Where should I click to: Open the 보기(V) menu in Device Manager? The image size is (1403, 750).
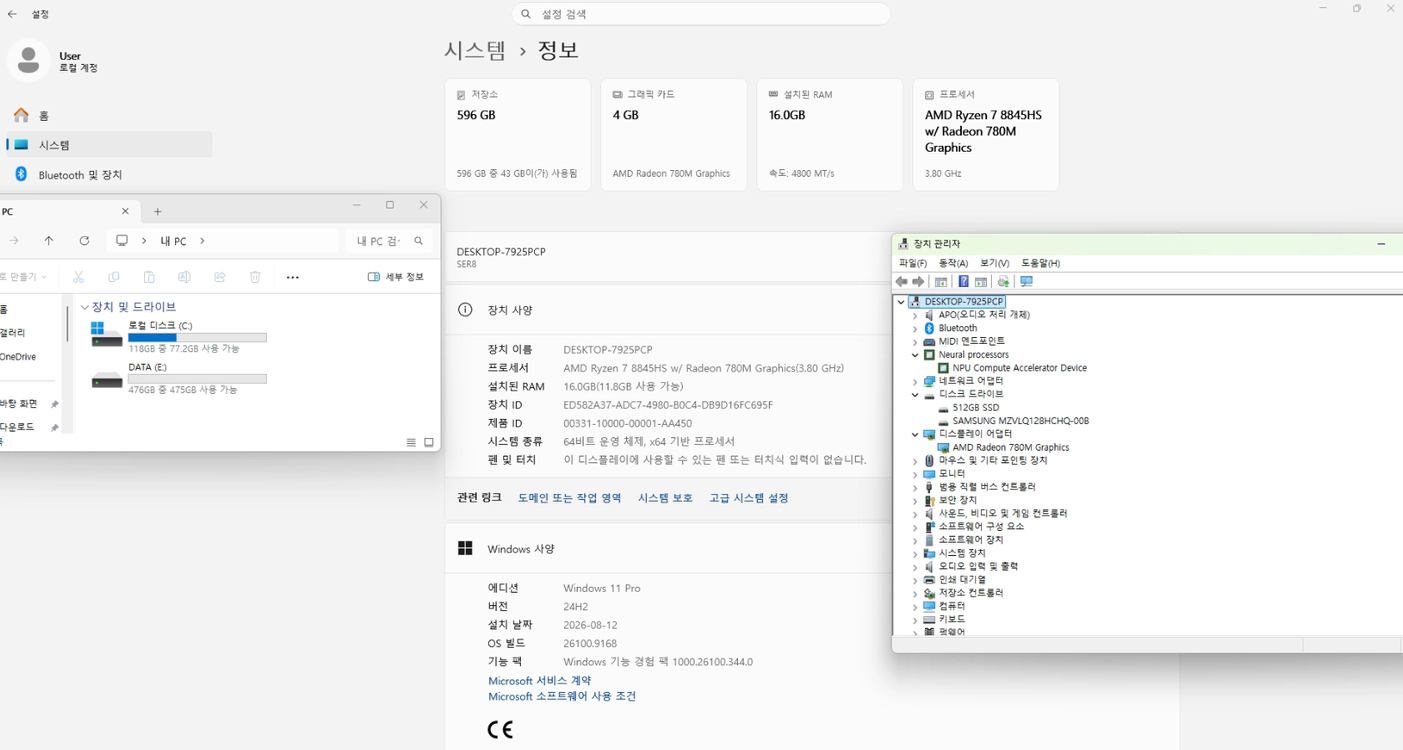pos(995,263)
